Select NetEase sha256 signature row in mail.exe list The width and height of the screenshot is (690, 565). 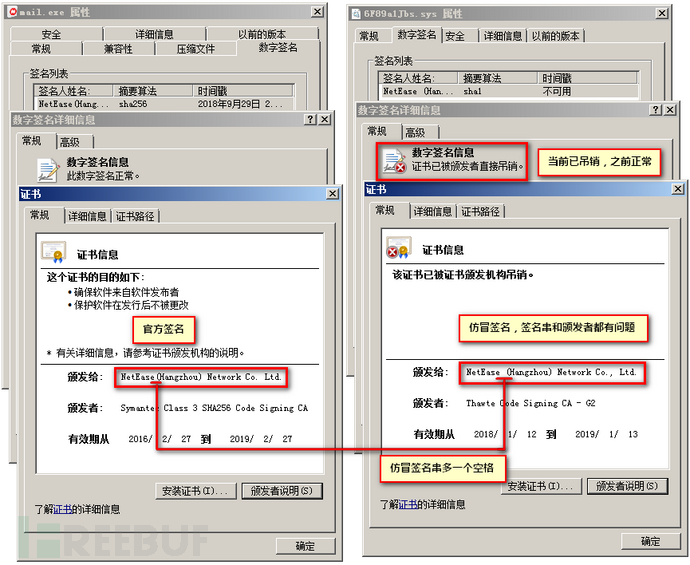click(164, 104)
